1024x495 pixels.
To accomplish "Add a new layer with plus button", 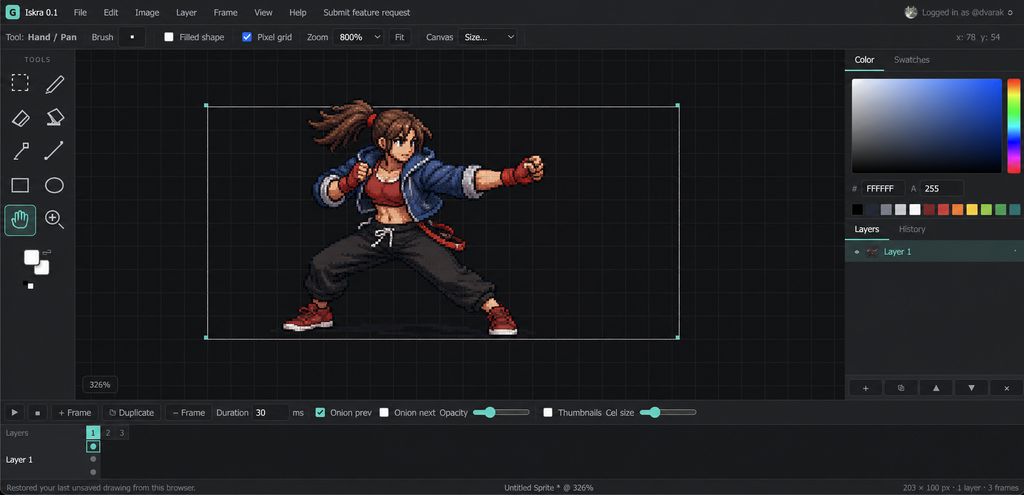I will pos(866,387).
